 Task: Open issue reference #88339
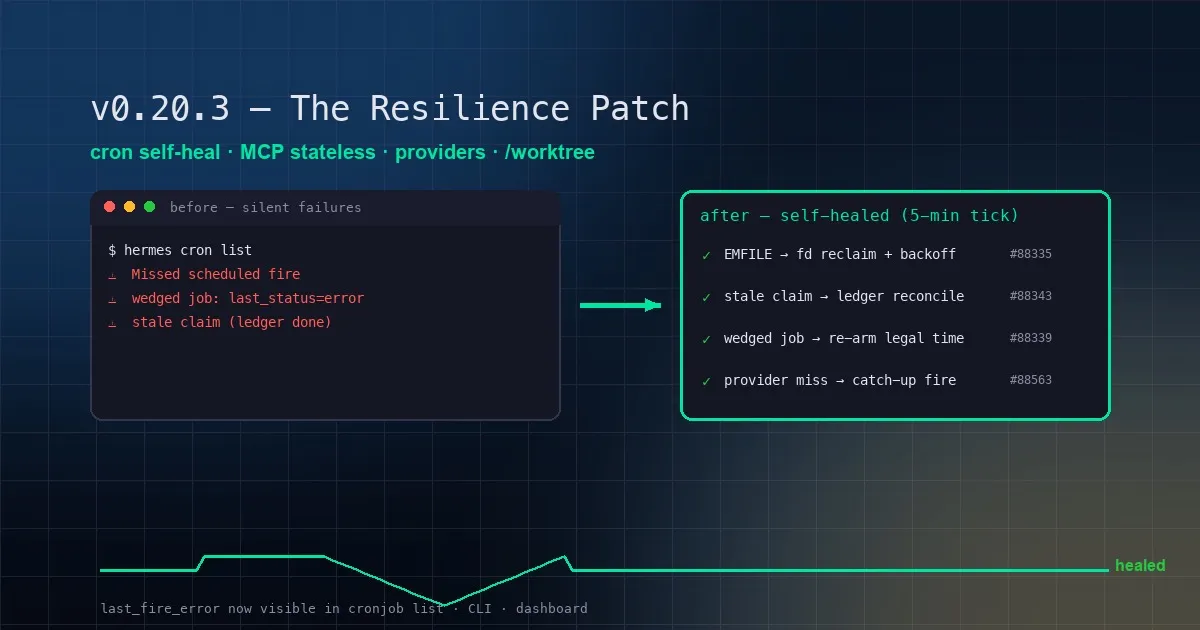(1031, 338)
